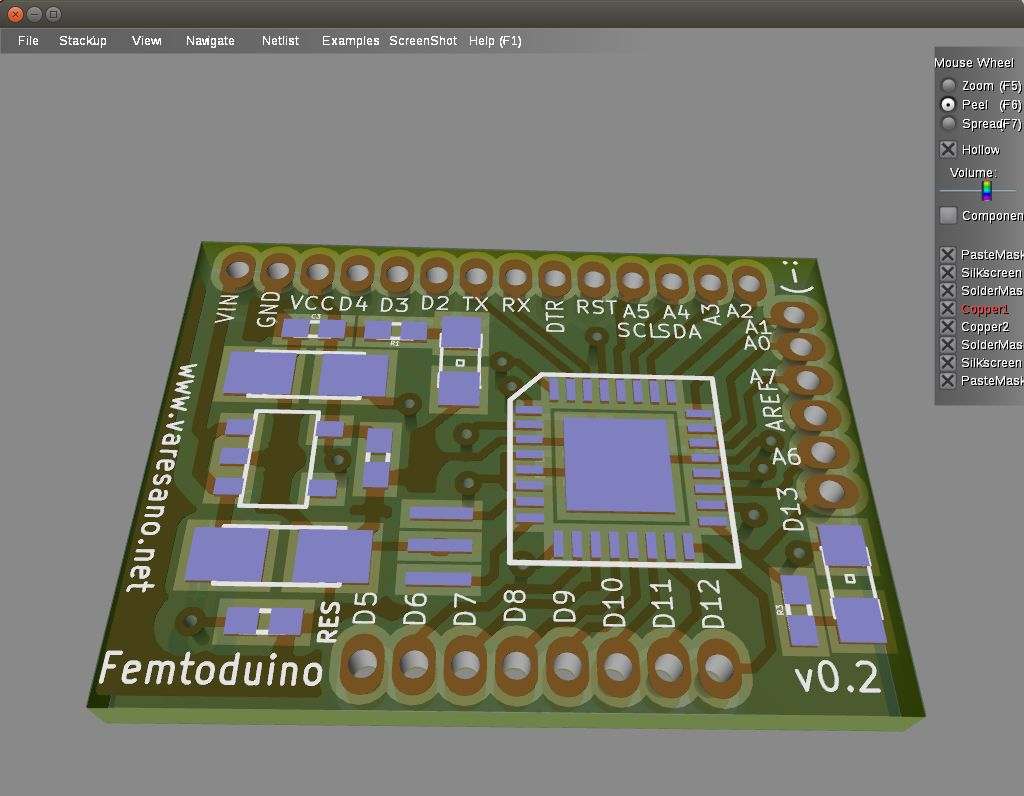Click the DTR label on board
This screenshot has width=1024, height=796.
[x=554, y=317]
